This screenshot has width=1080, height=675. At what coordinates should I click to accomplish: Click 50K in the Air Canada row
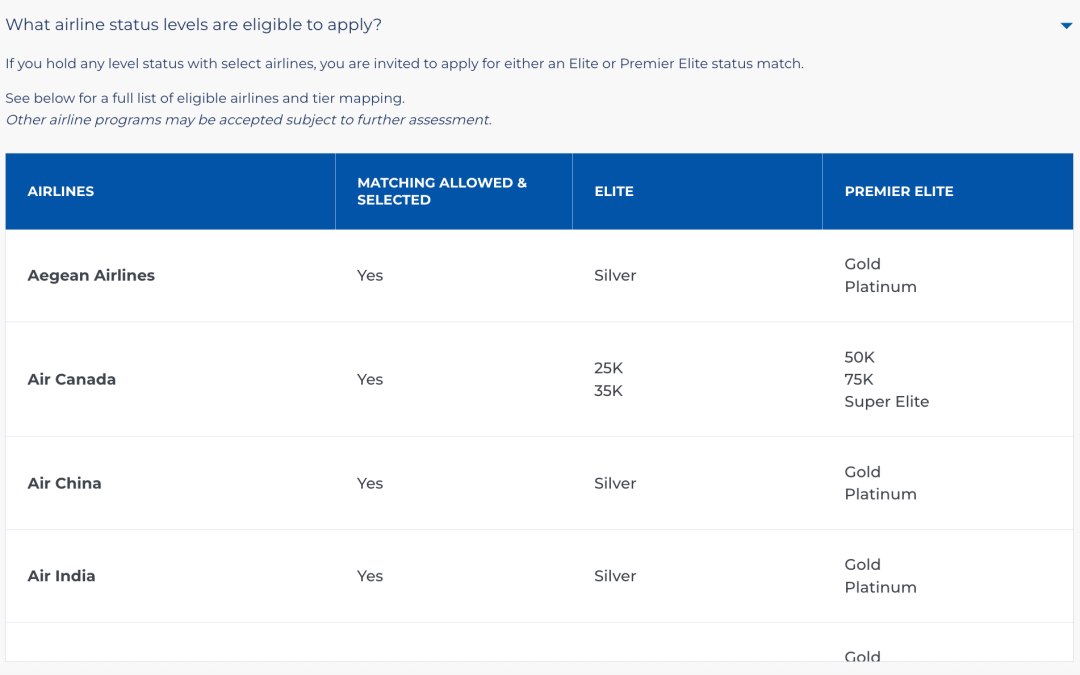pos(860,357)
